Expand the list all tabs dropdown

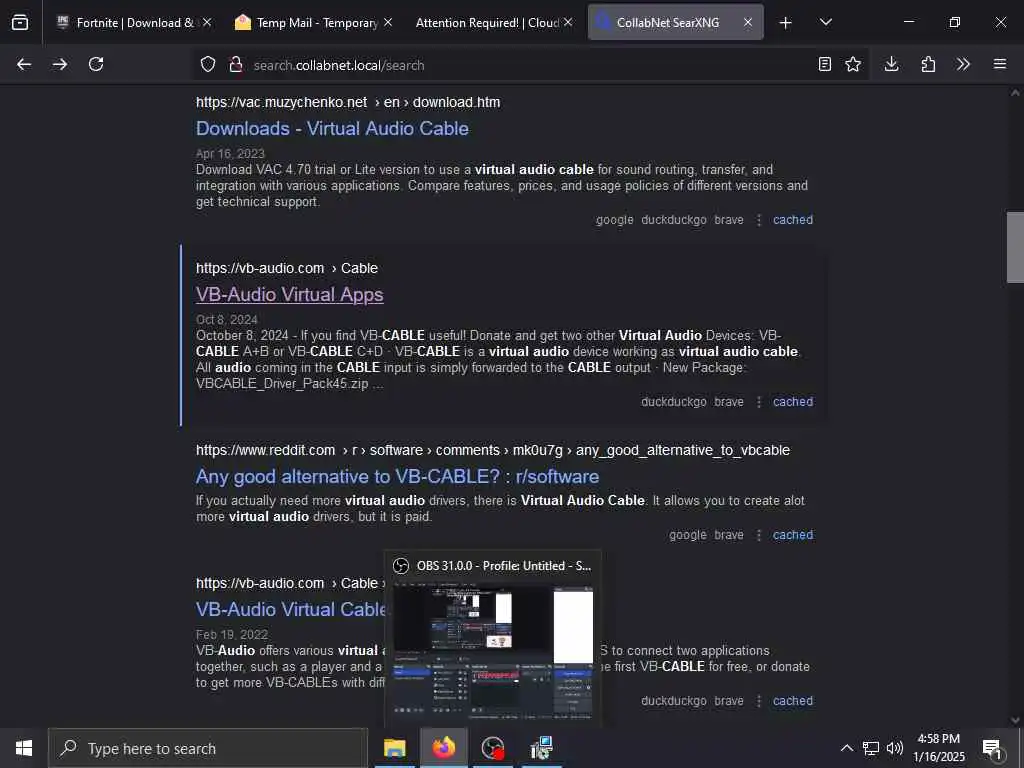coord(826,22)
